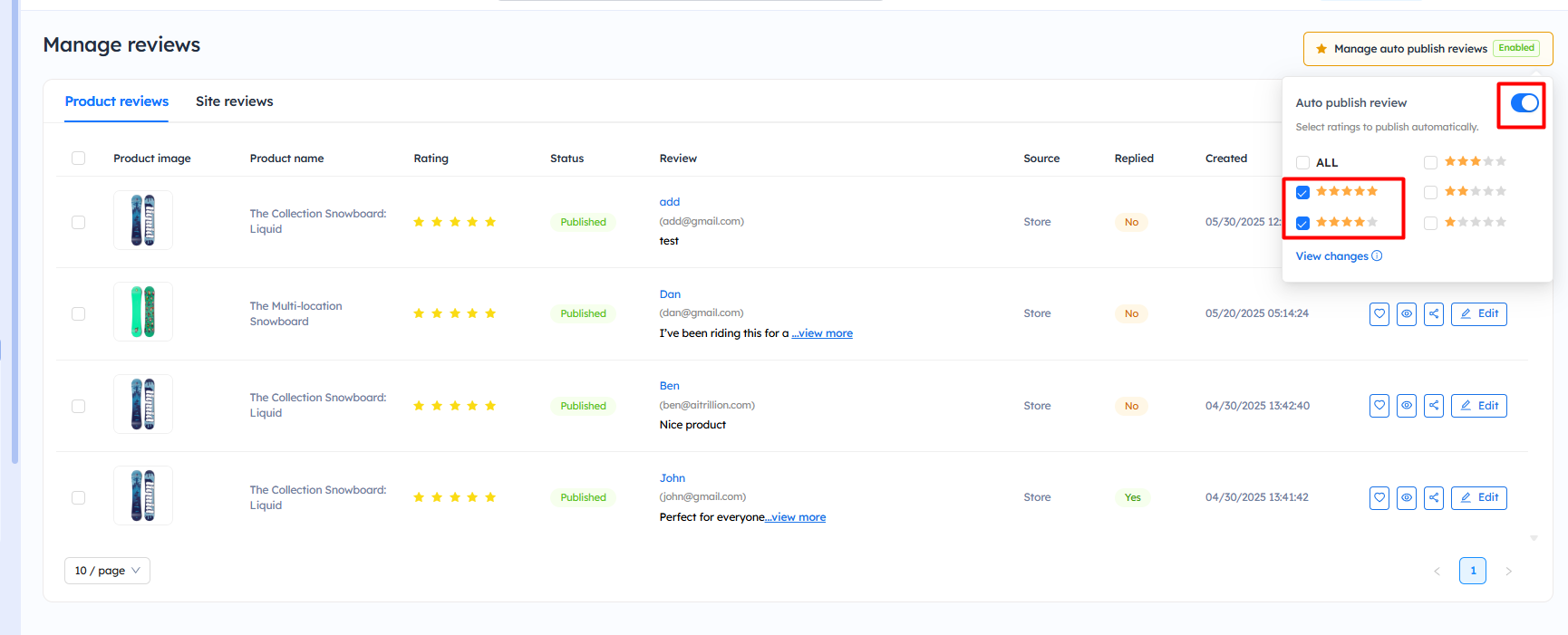
Task: Turn off the Auto publish review switch
Action: [x=1524, y=103]
